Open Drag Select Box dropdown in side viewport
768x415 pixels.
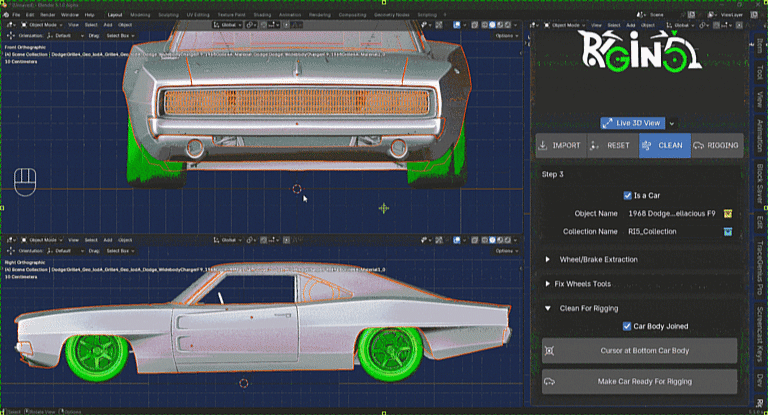120,251
